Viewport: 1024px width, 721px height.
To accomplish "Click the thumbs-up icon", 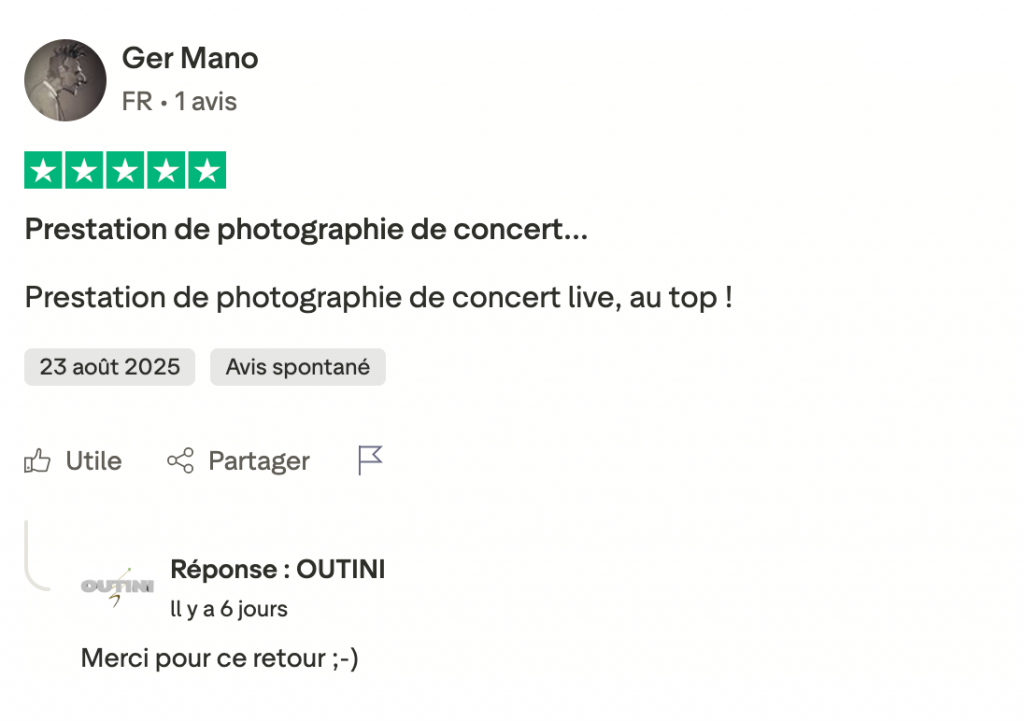I will click(38, 461).
